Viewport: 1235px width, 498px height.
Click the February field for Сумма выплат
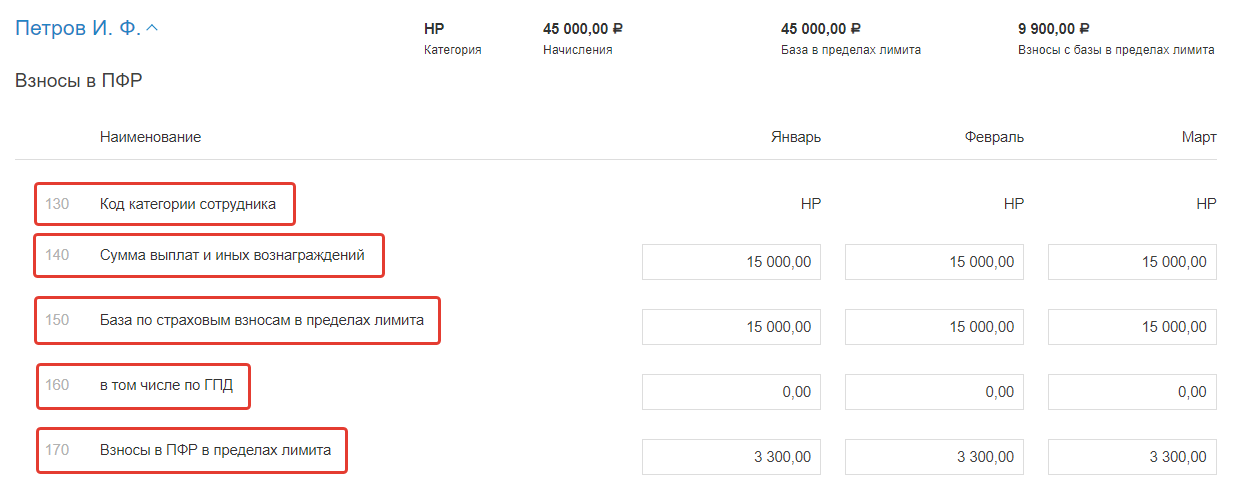click(x=934, y=262)
